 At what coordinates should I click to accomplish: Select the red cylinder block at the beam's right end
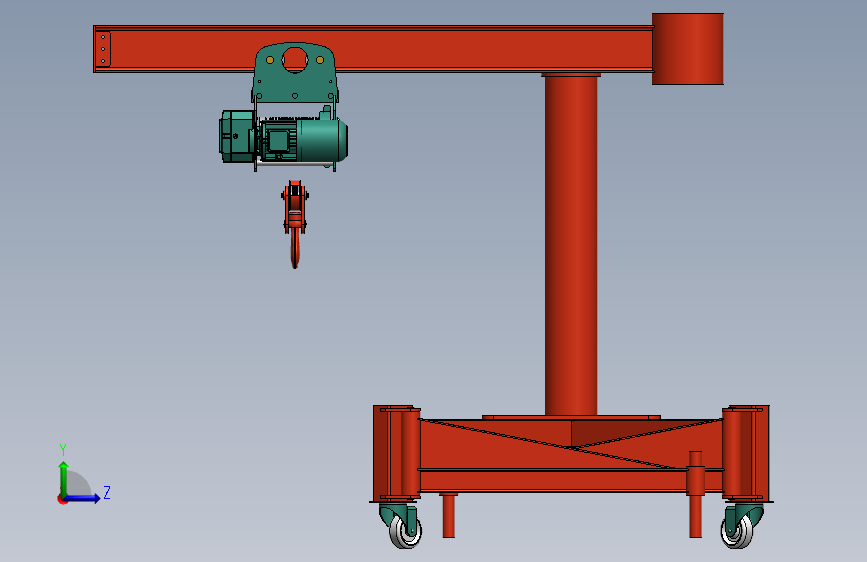[x=687, y=49]
